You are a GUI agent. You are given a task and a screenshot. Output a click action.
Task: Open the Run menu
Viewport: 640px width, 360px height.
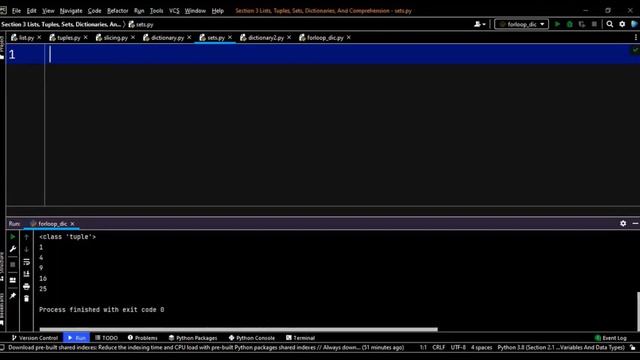click(x=139, y=11)
